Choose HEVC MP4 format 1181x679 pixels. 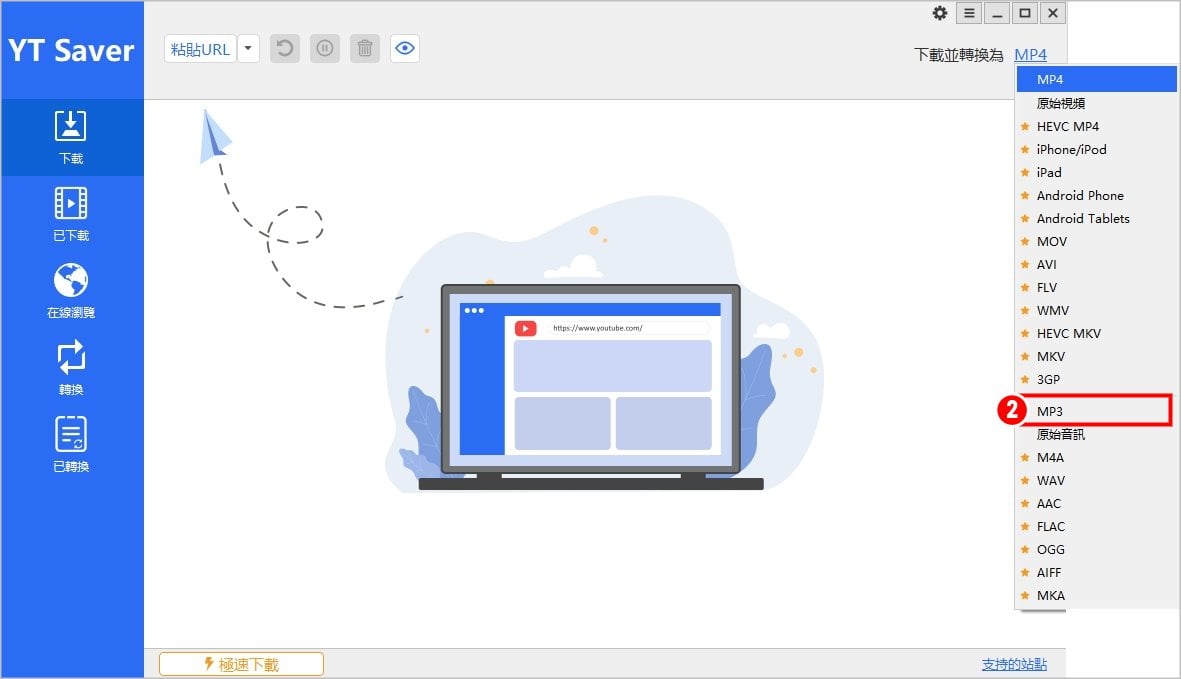coord(1096,126)
